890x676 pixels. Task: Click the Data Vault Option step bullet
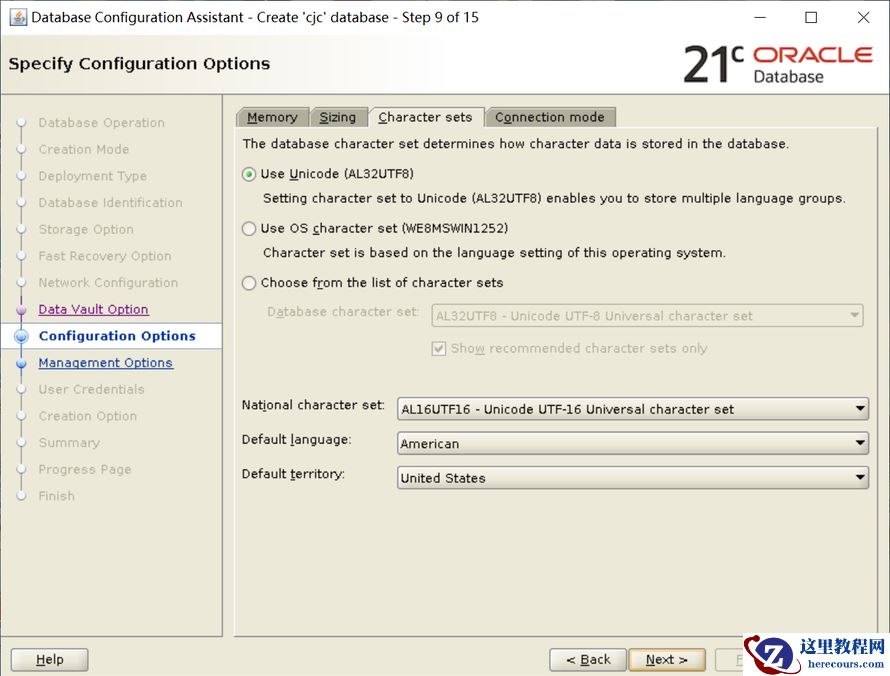pyautogui.click(x=22, y=310)
